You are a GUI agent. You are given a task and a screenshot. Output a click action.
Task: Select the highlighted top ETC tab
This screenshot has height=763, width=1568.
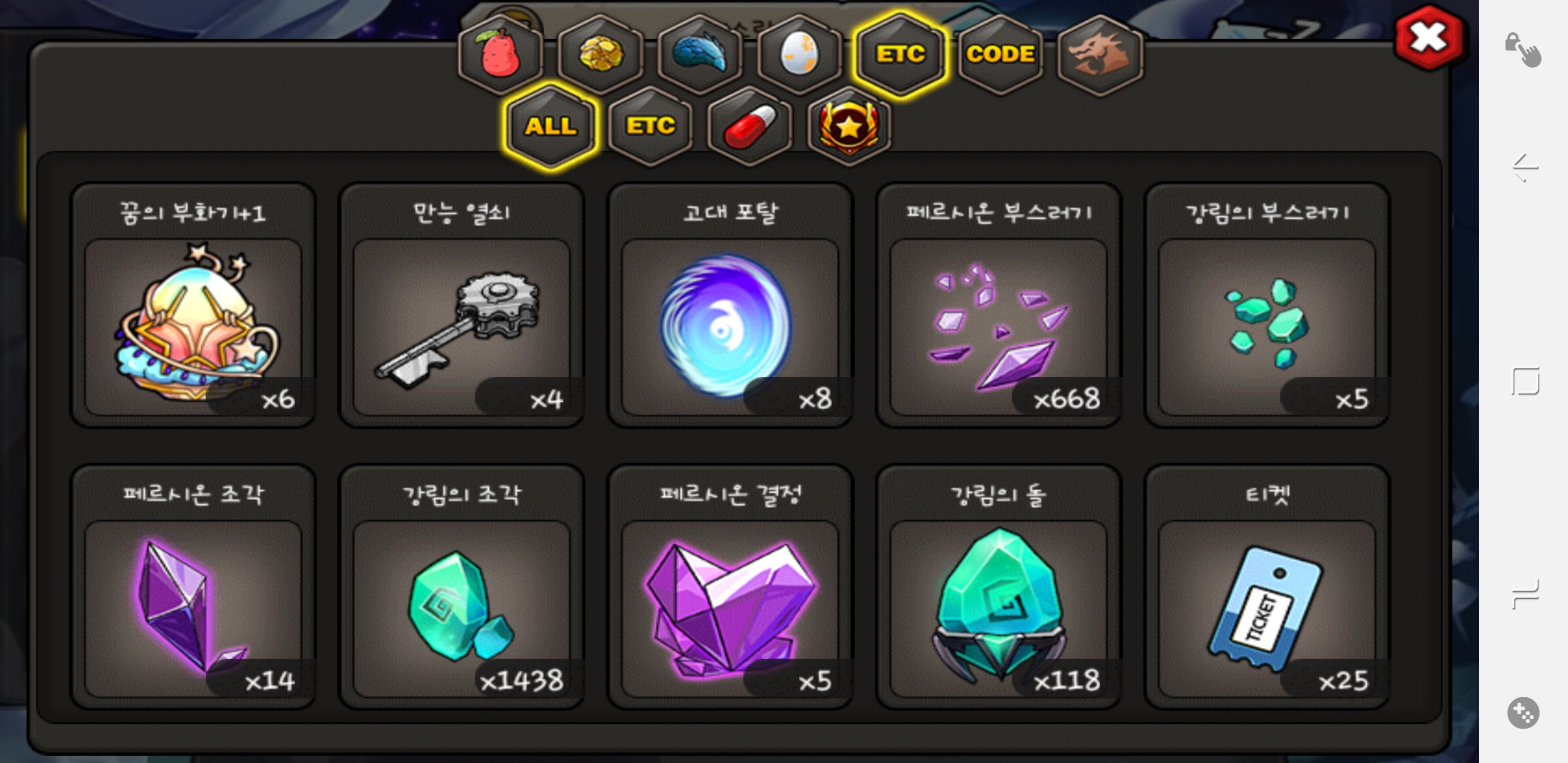point(900,55)
